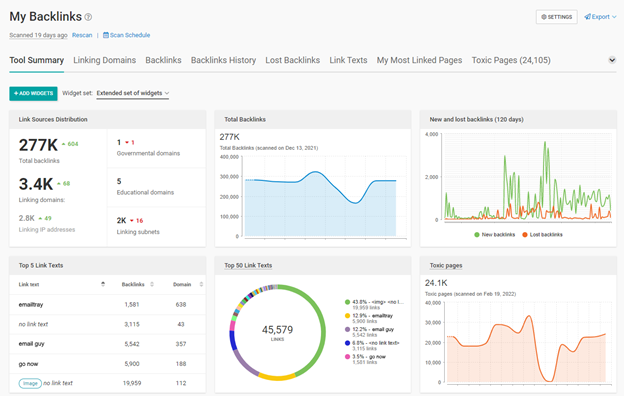
Task: Select the Tool Summary tab
Action: 37,60
